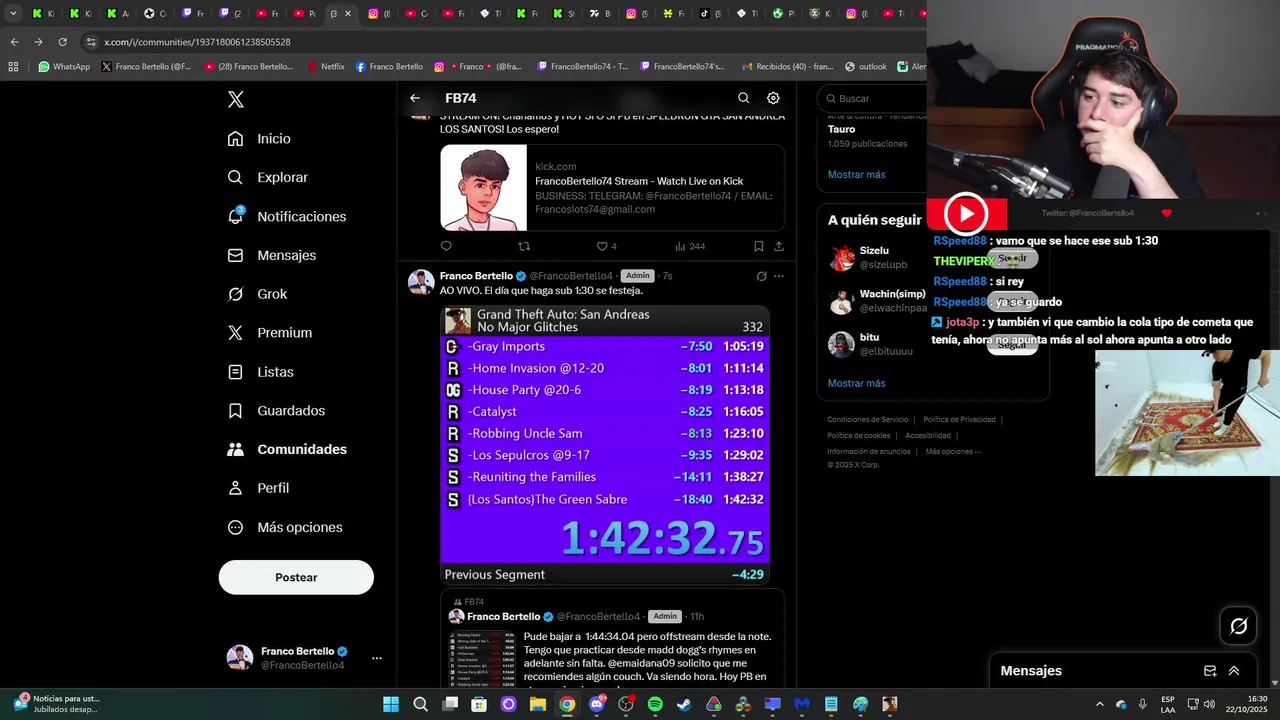Repost the kick.com stream post
Viewport: 1280px width, 720px height.
coord(524,246)
